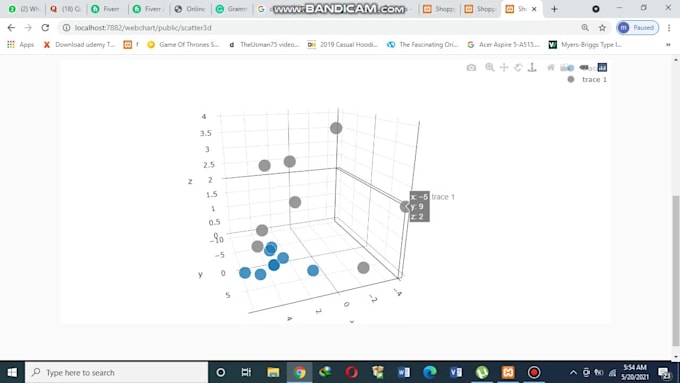Open TheUsman75 video bookmark
Viewport: 680px width, 383px height.
click(x=264, y=44)
